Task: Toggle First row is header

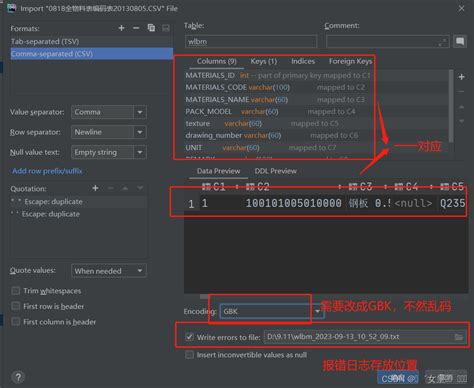Action: click(16, 306)
